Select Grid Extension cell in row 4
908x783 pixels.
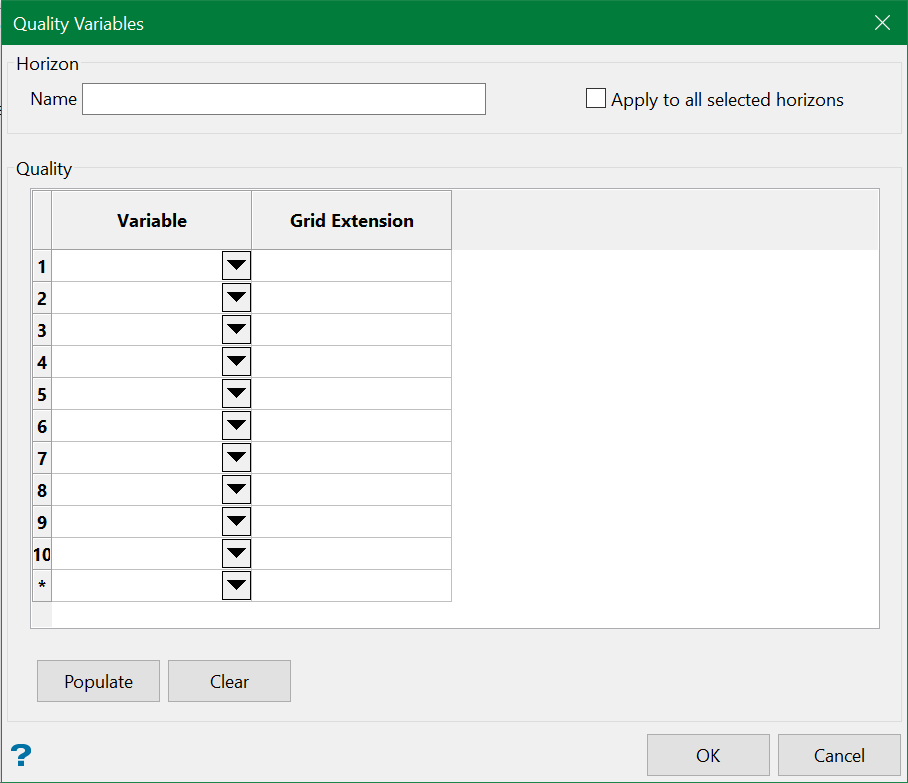pos(351,362)
